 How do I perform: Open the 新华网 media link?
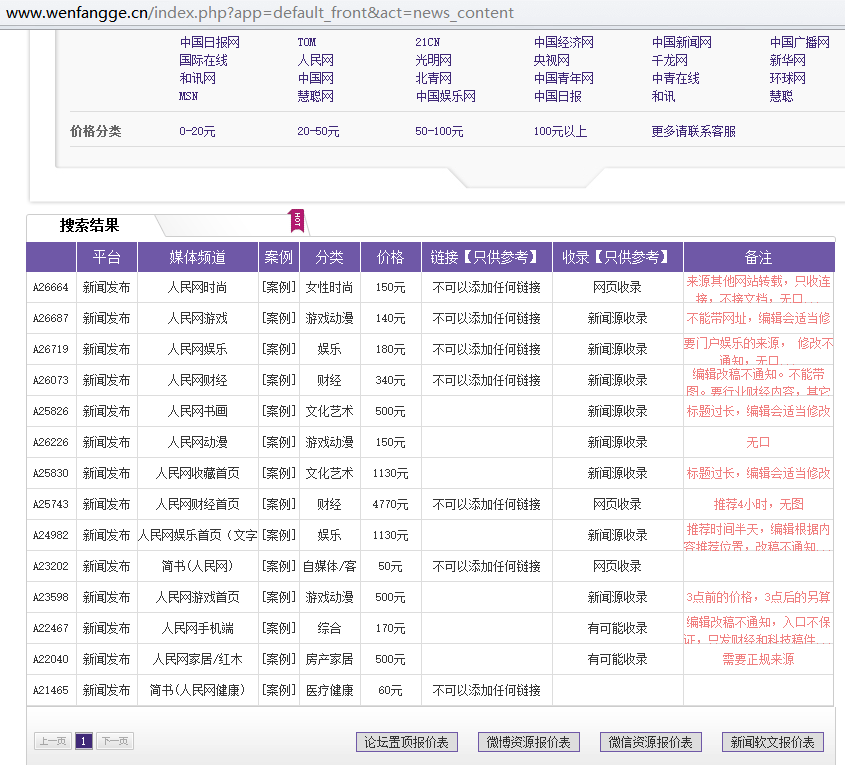(787, 60)
